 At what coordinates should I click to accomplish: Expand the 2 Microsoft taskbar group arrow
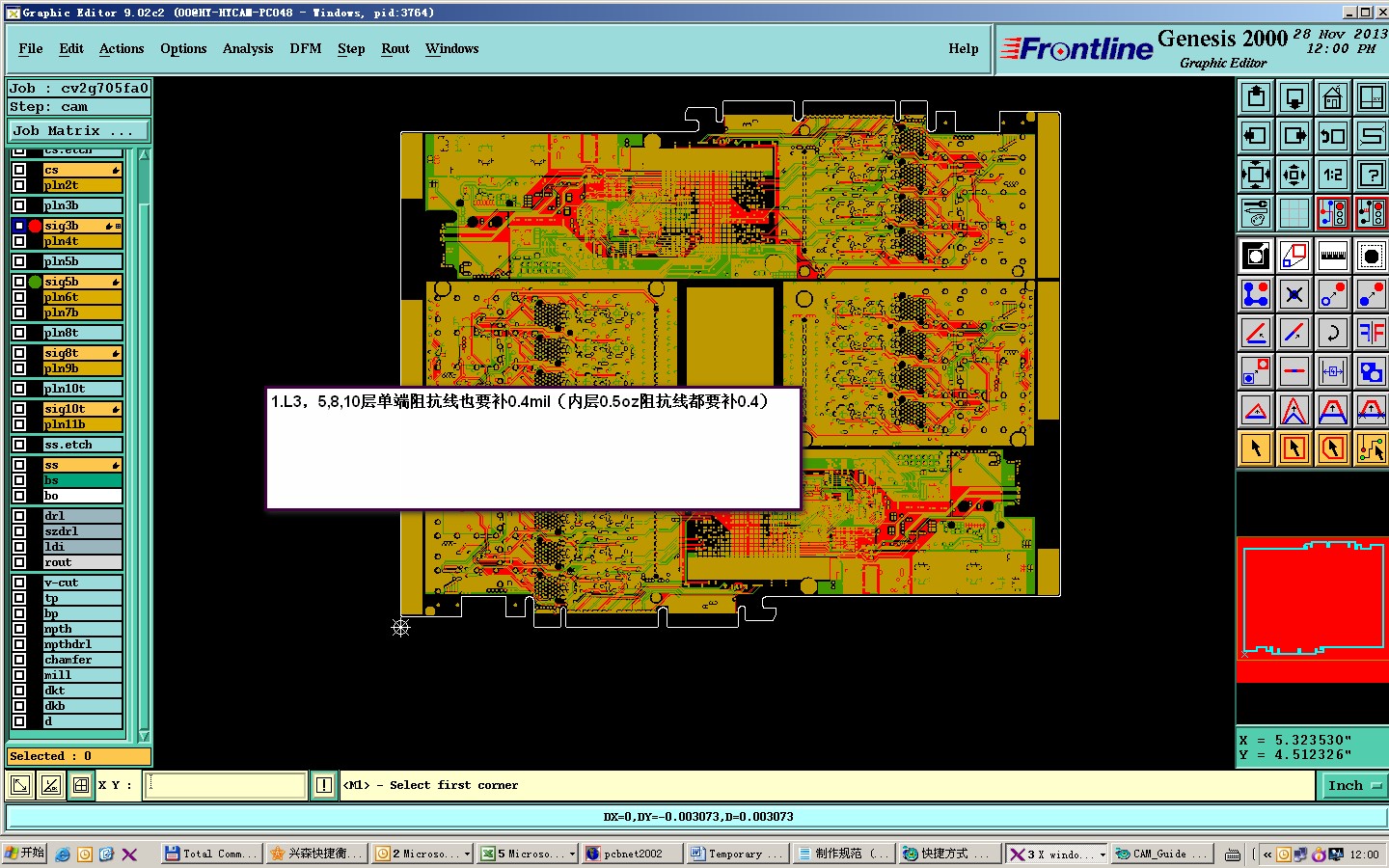(x=467, y=854)
